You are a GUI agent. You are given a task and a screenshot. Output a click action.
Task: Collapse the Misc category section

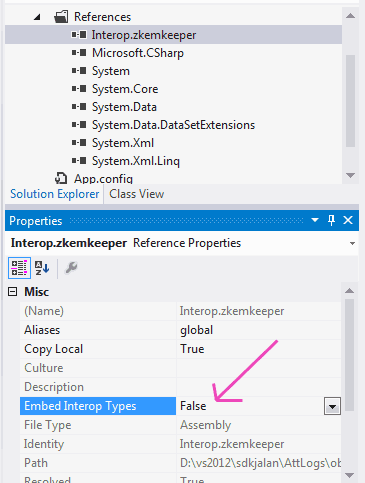tap(12, 292)
